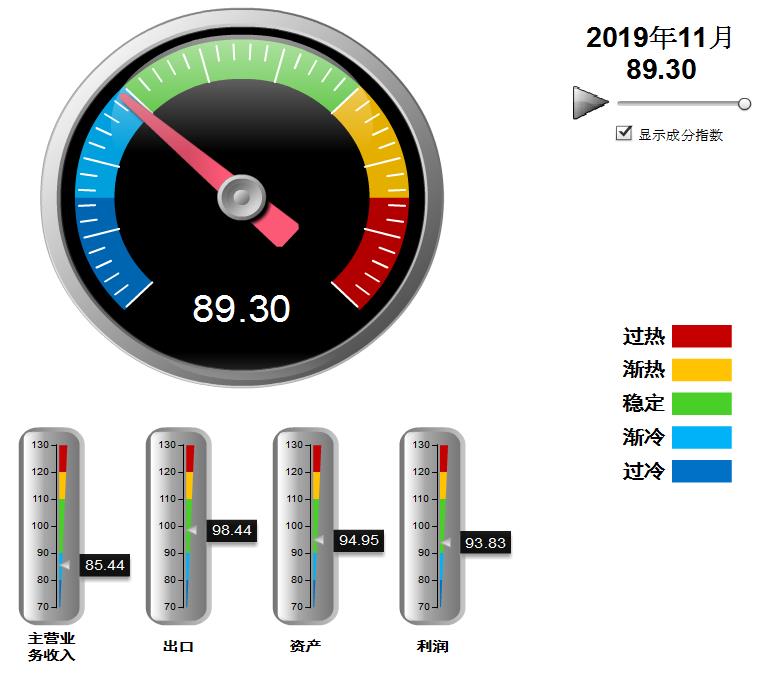Click the light blue 渐冷 legend swatch

[x=701, y=437]
